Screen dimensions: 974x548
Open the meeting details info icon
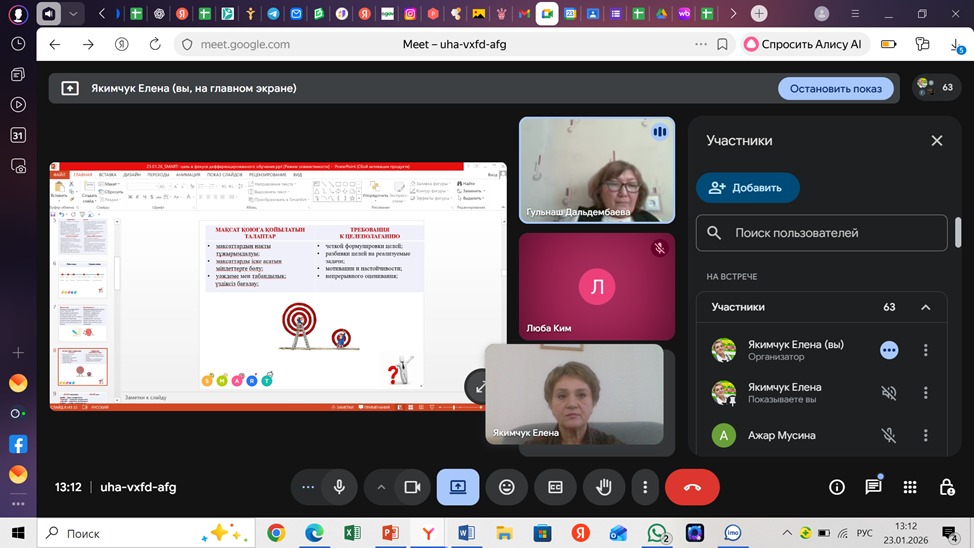tap(837, 487)
